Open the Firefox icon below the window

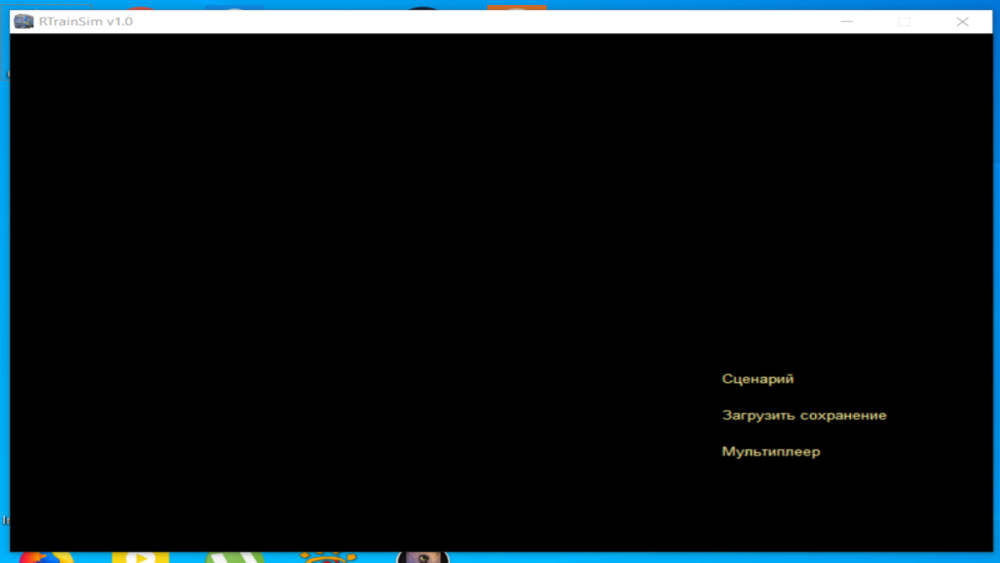[x=47, y=557]
